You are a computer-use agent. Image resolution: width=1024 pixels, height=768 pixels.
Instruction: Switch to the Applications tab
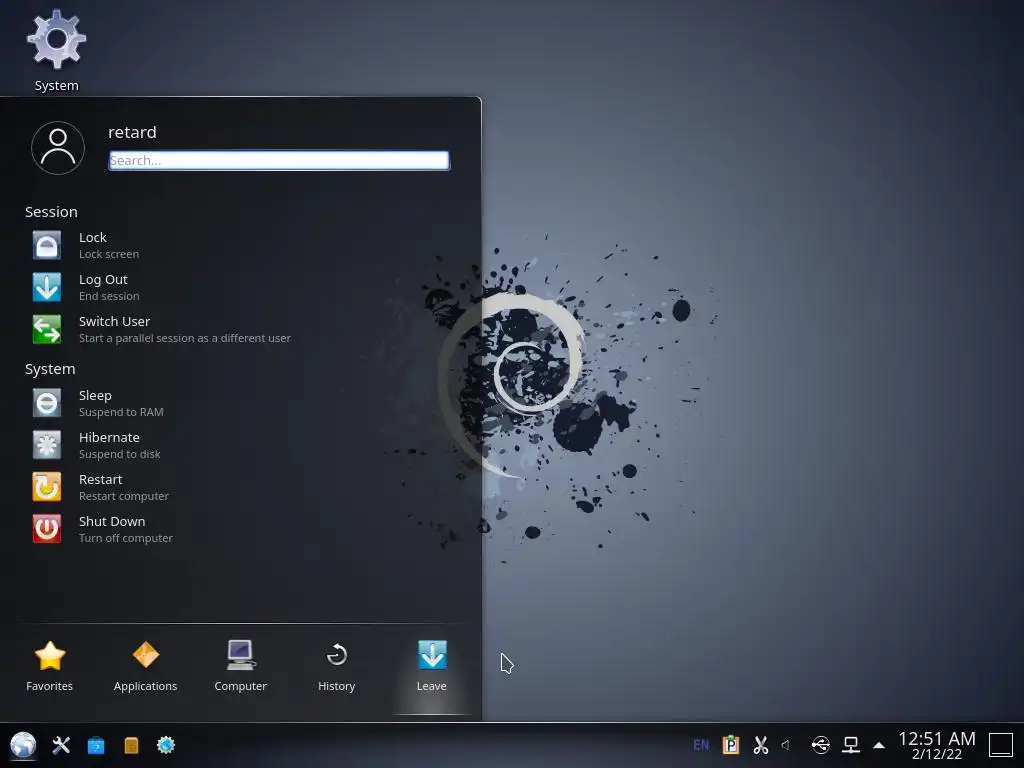[145, 666]
